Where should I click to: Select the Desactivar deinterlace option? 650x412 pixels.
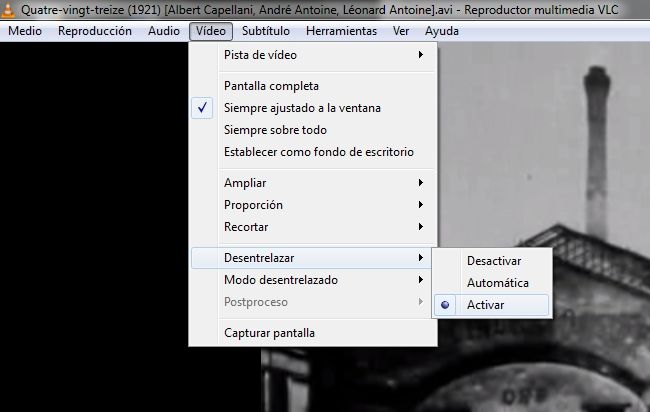pyautogui.click(x=492, y=261)
